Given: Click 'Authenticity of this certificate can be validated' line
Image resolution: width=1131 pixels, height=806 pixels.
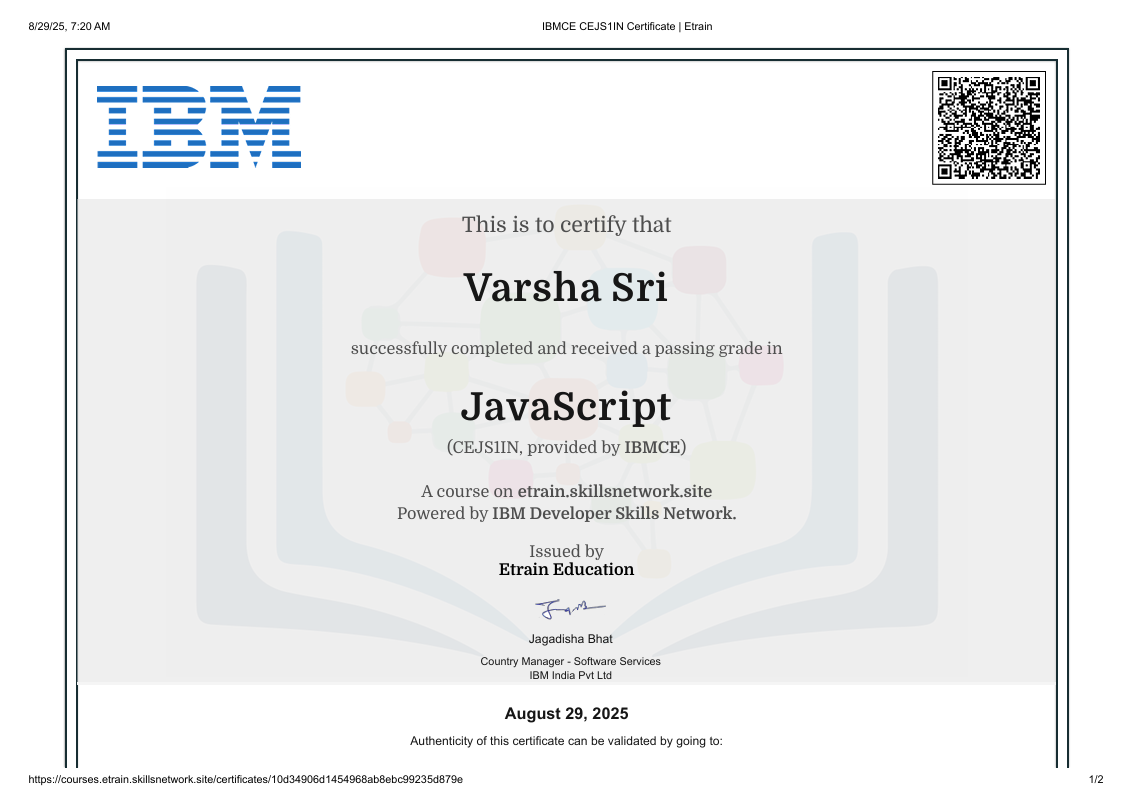Looking at the screenshot, I should tap(566, 741).
